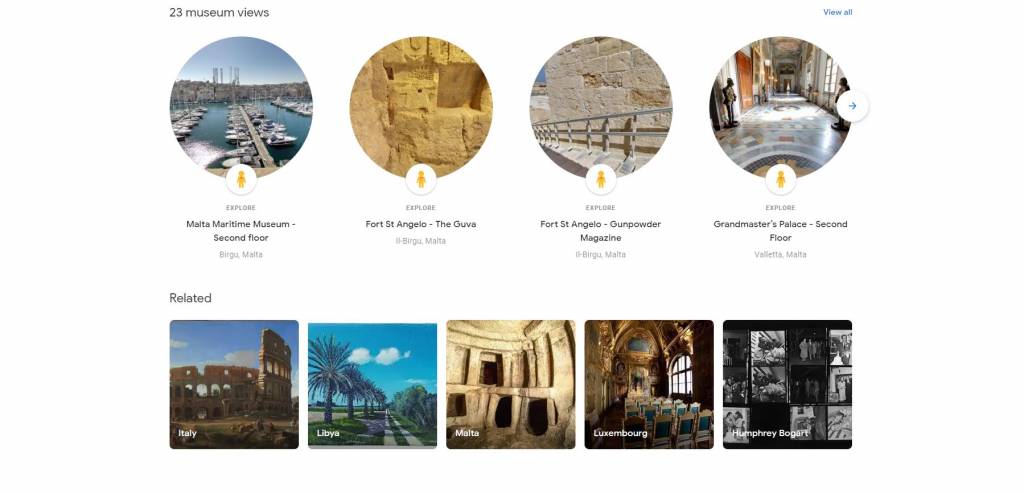The width and height of the screenshot is (1024, 493).
Task: Select the Luxembourg related card
Action: 649,384
